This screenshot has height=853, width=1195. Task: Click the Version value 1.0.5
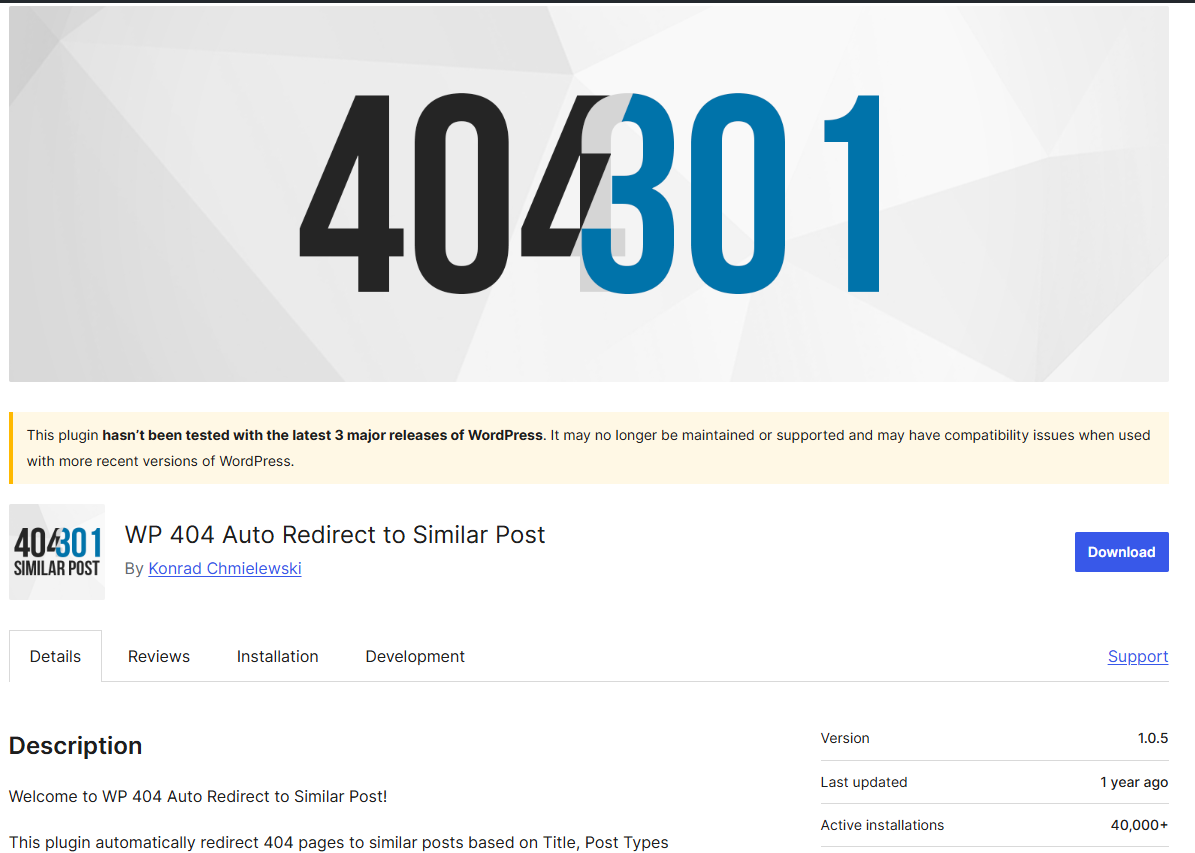click(x=1152, y=738)
